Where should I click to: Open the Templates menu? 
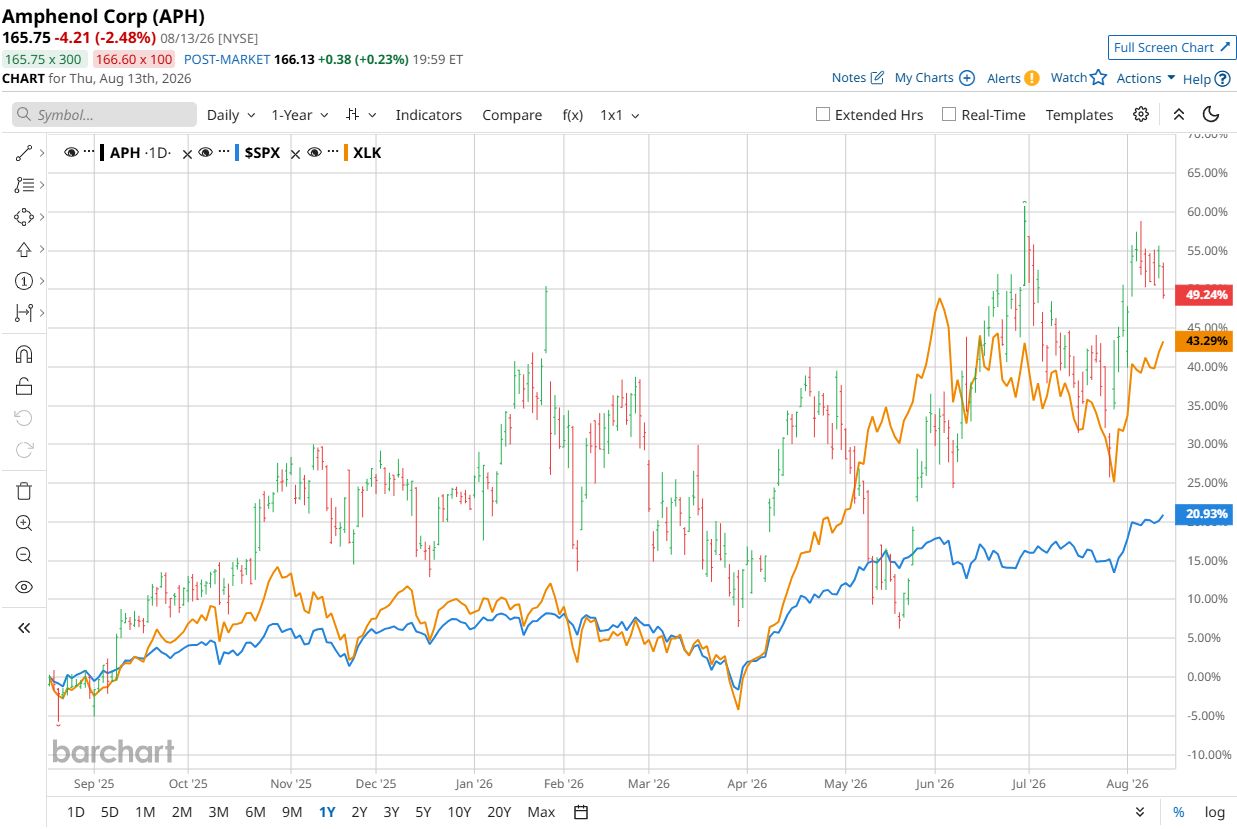coord(1079,115)
